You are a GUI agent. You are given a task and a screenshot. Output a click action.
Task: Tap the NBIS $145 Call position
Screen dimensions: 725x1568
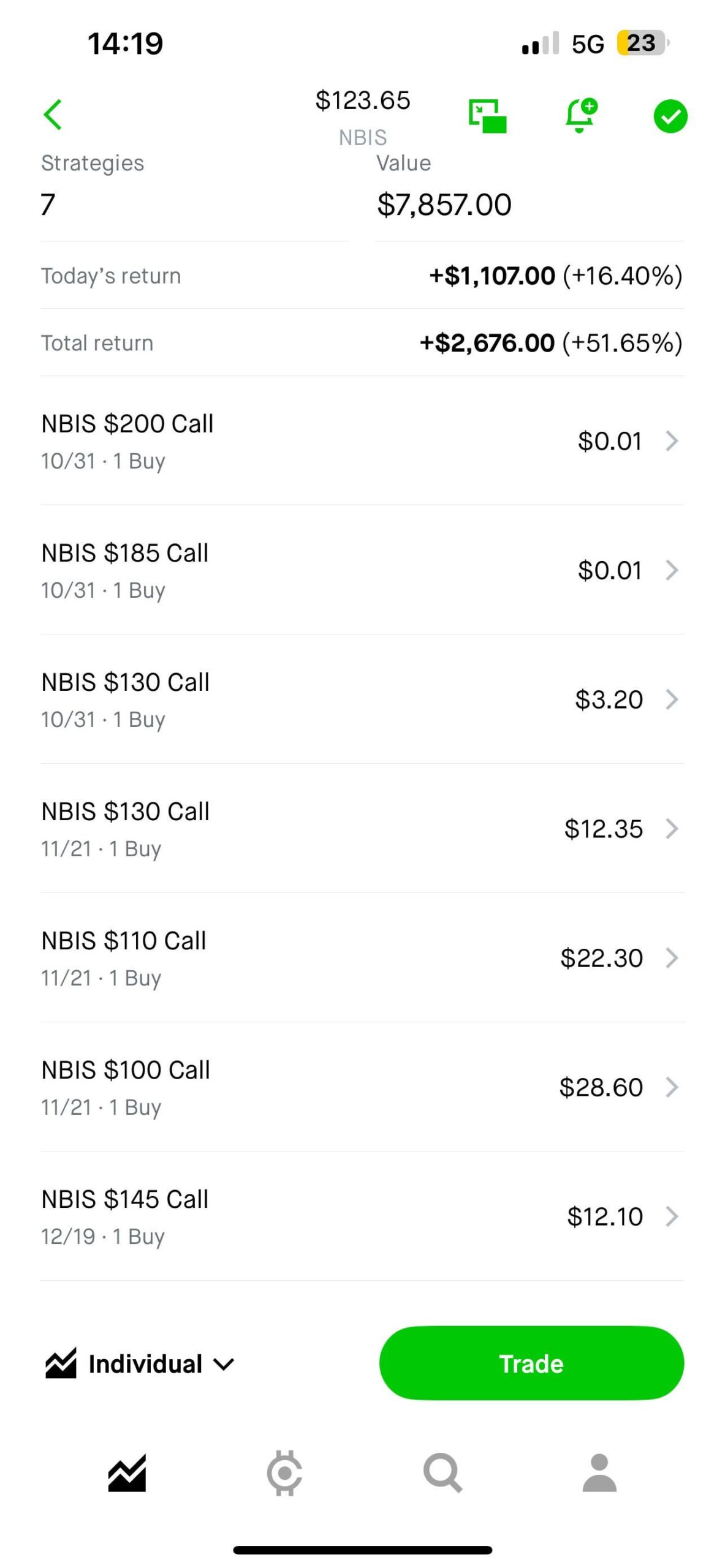(x=362, y=1216)
